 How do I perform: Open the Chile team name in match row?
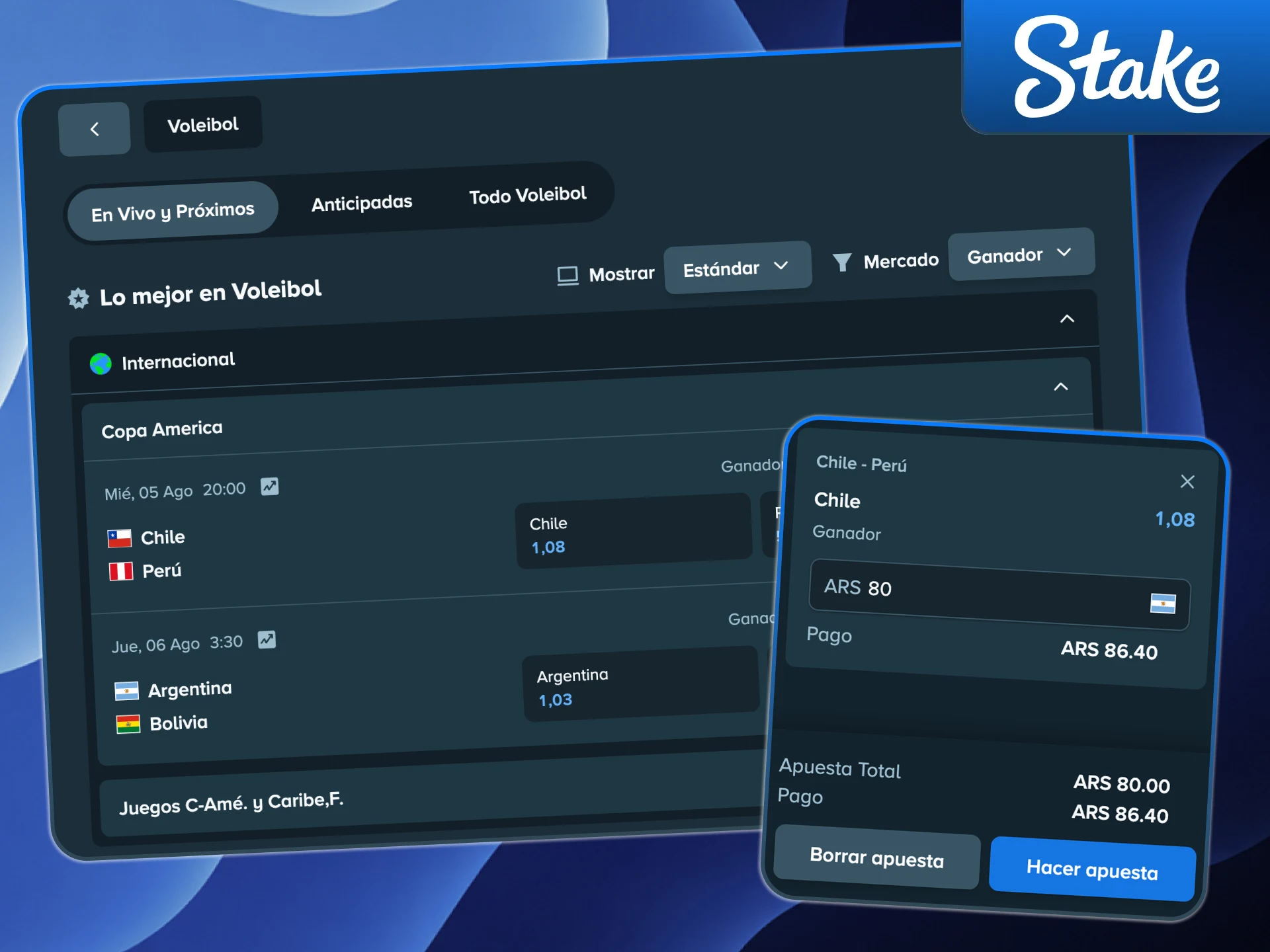(163, 537)
